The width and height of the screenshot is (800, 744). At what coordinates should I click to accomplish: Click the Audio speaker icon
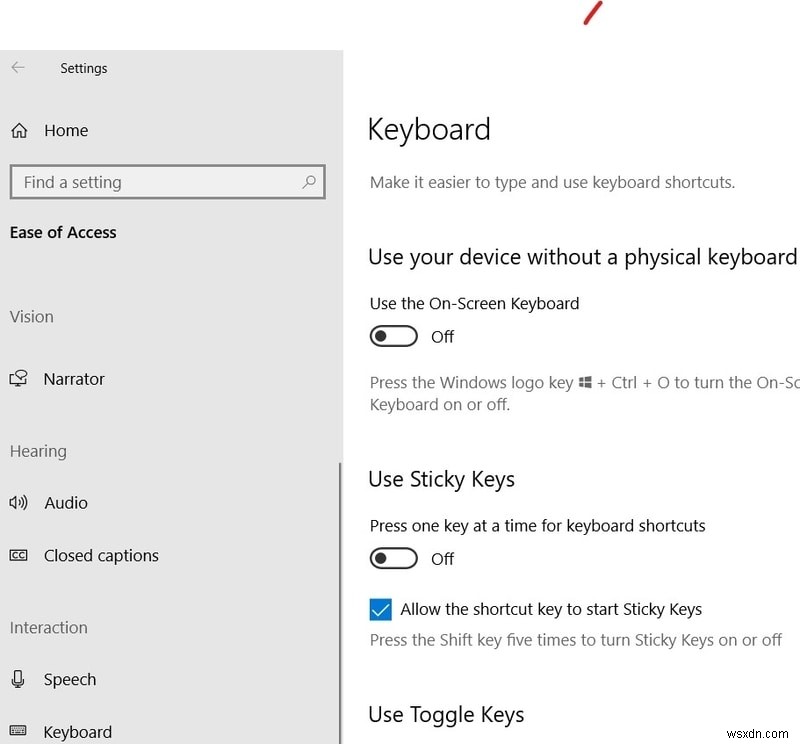(x=17, y=502)
